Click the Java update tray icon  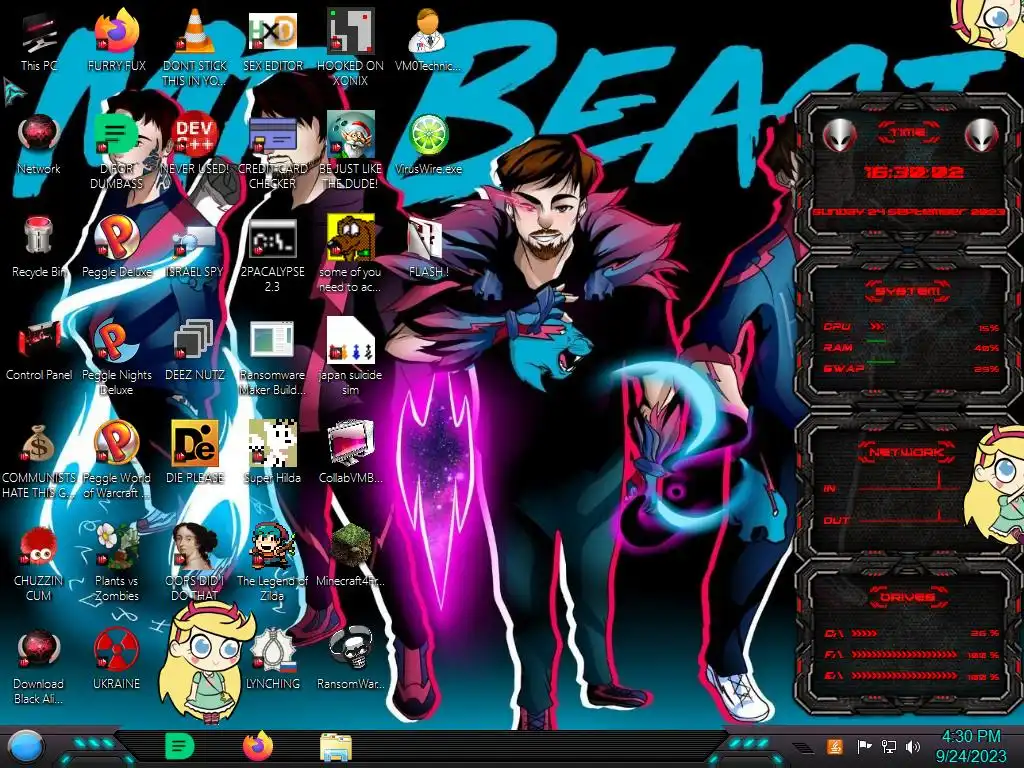pyautogui.click(x=835, y=746)
